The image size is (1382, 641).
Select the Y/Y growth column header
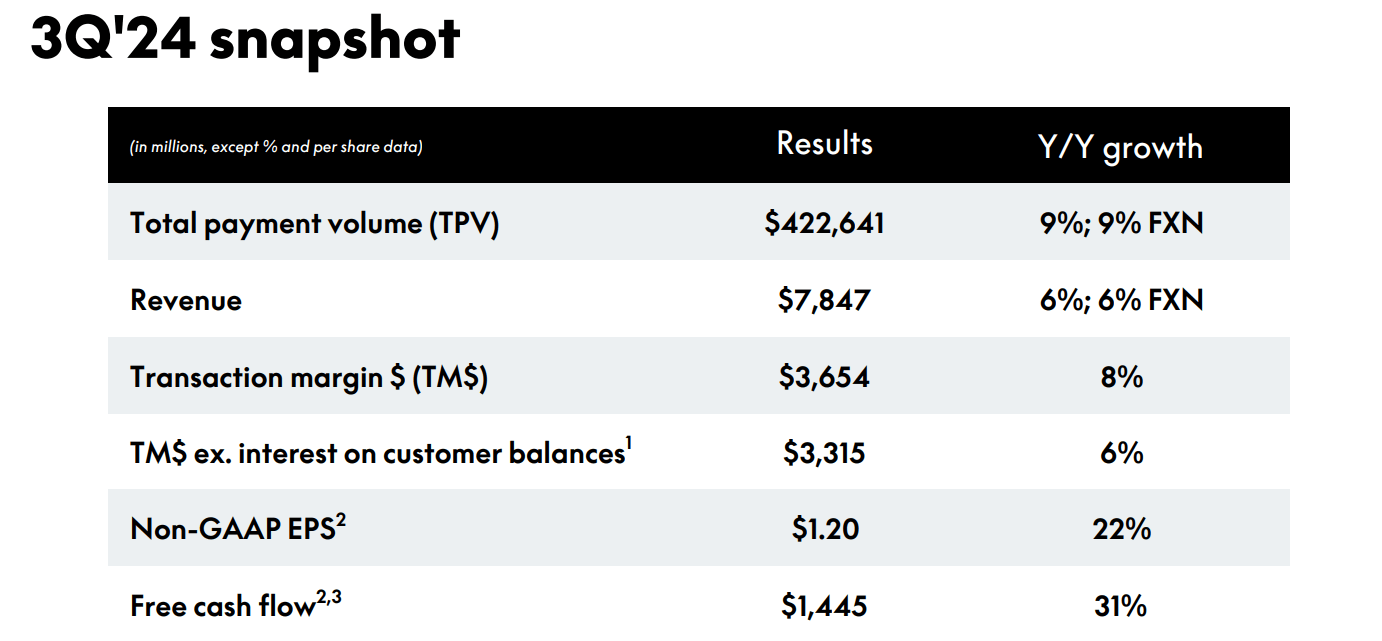point(1120,147)
